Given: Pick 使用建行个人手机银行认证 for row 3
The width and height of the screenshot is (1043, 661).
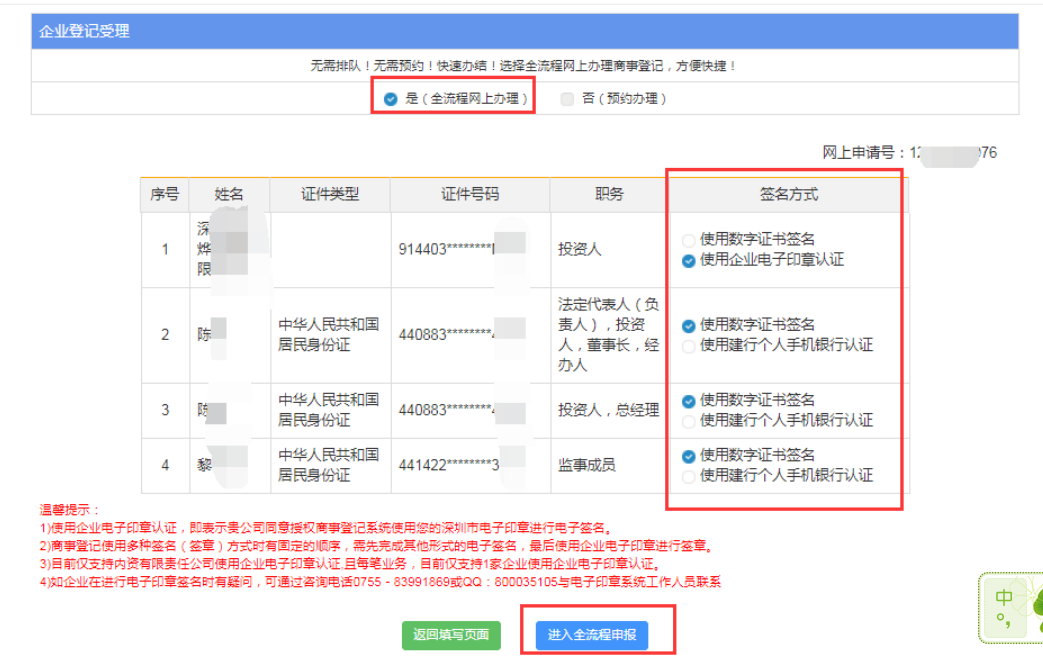Looking at the screenshot, I should click(688, 421).
